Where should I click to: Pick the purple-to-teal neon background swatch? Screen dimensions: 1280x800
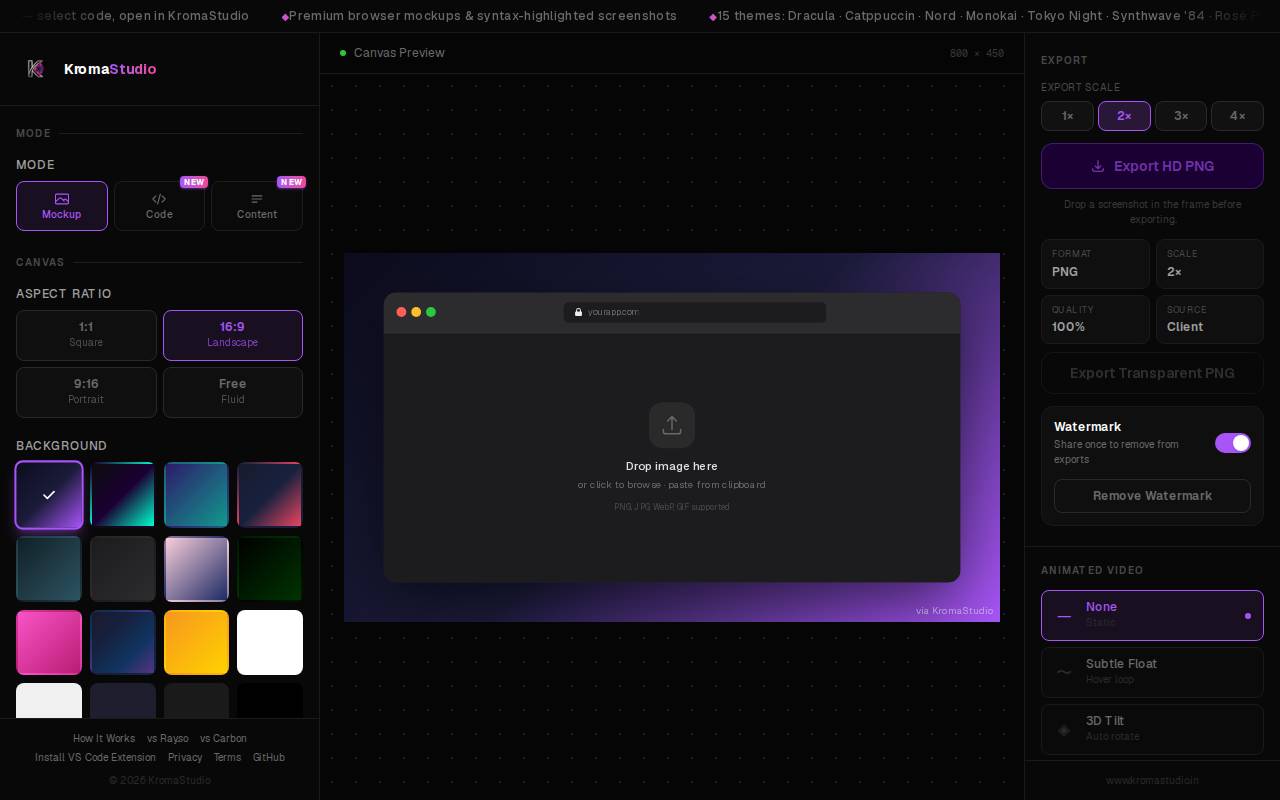tap(123, 495)
